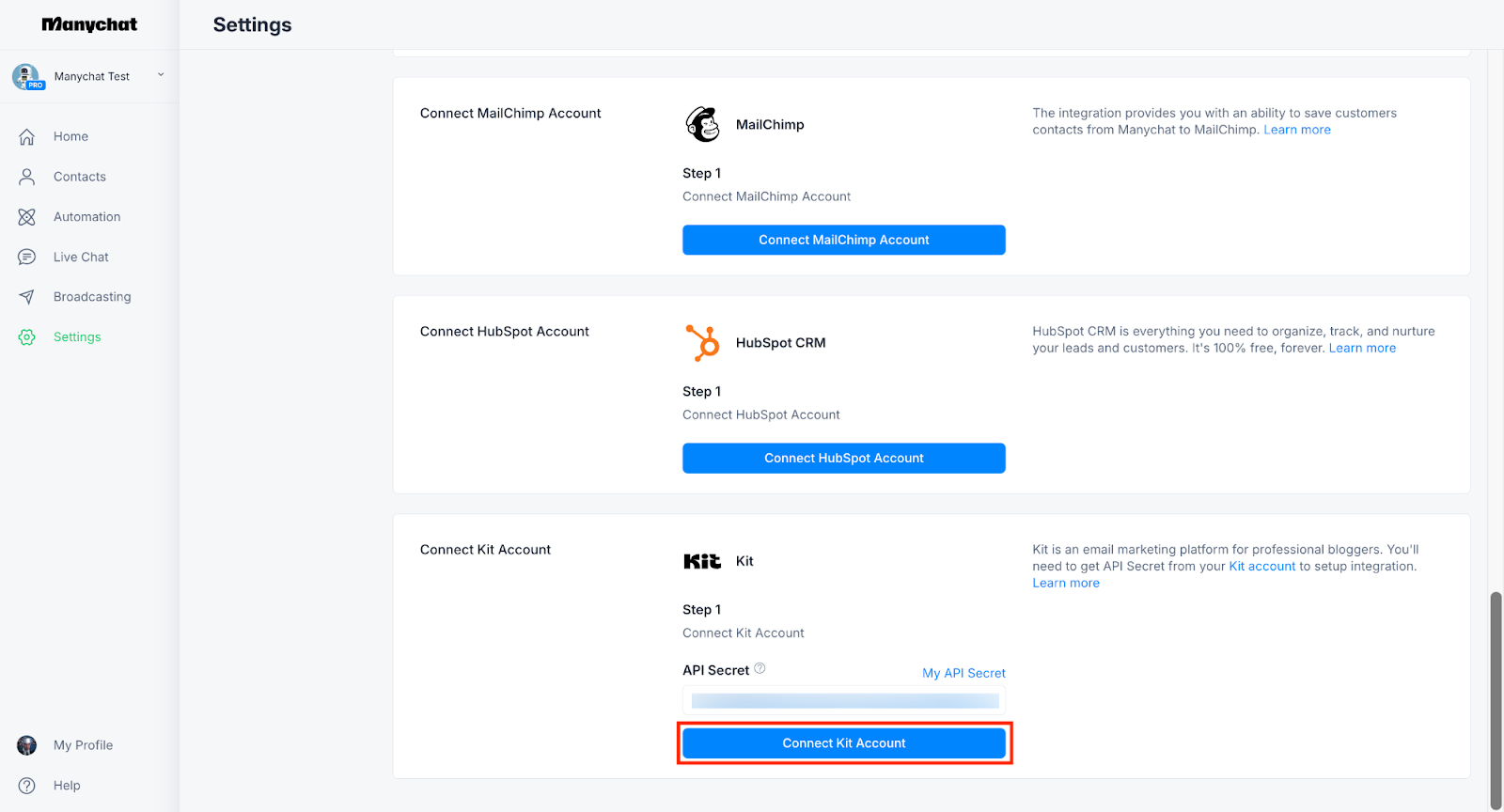Click the Broadcasting paper plane icon
Viewport: 1504px width, 812px height.
pos(26,297)
